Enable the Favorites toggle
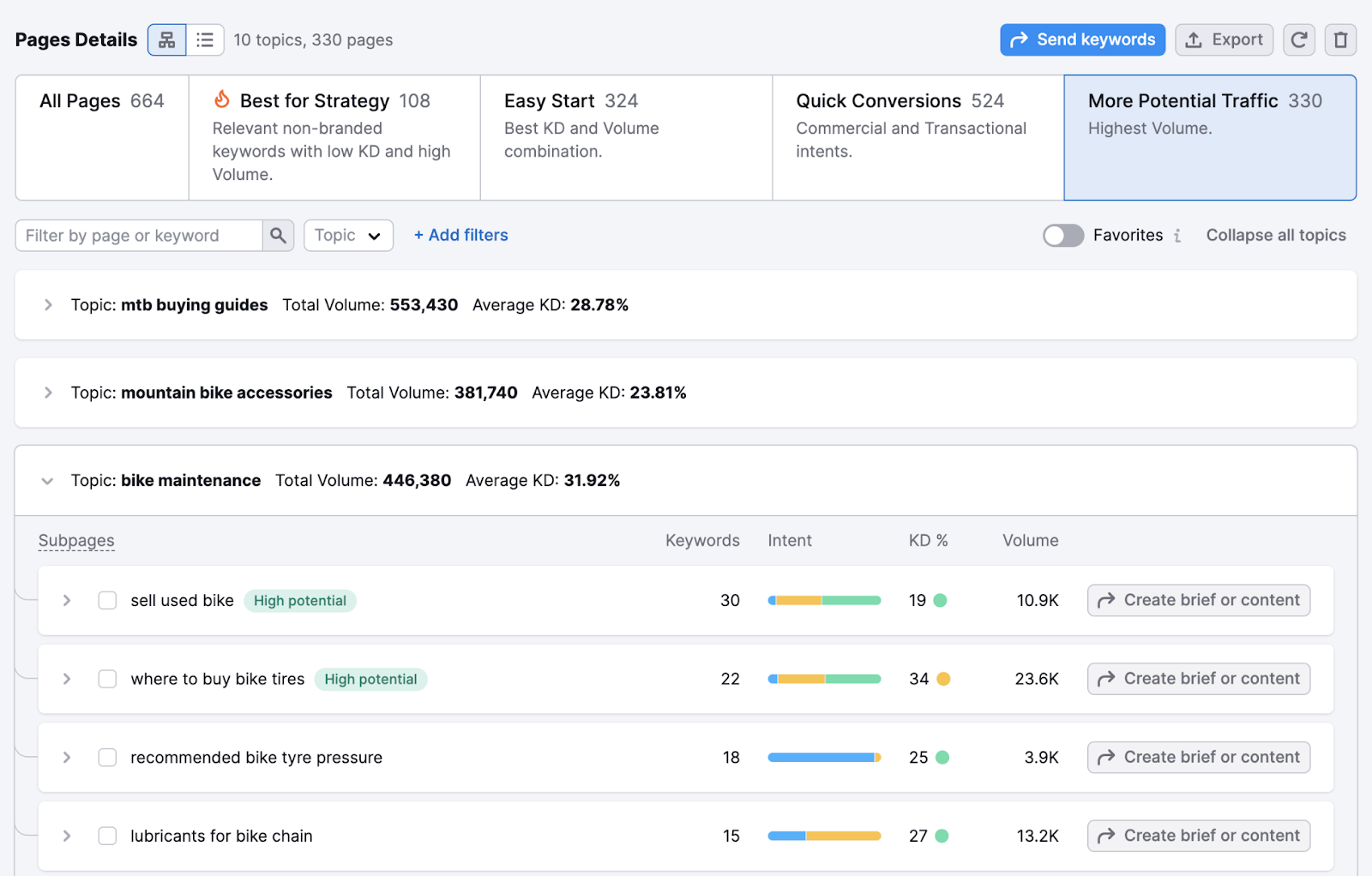Image resolution: width=1372 pixels, height=876 pixels. pos(1063,235)
